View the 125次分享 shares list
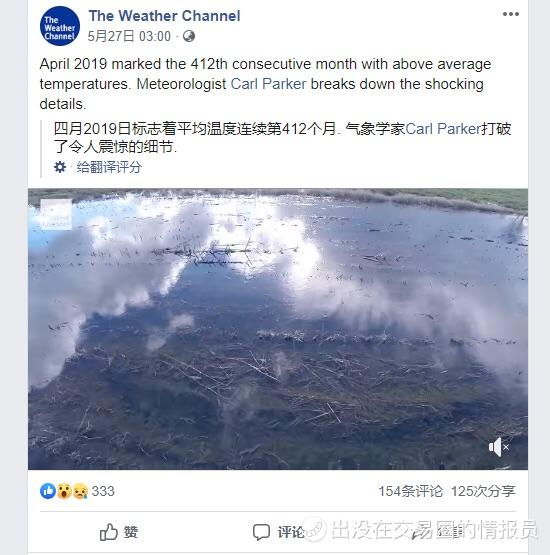The width and height of the screenshot is (550, 555). (x=483, y=491)
